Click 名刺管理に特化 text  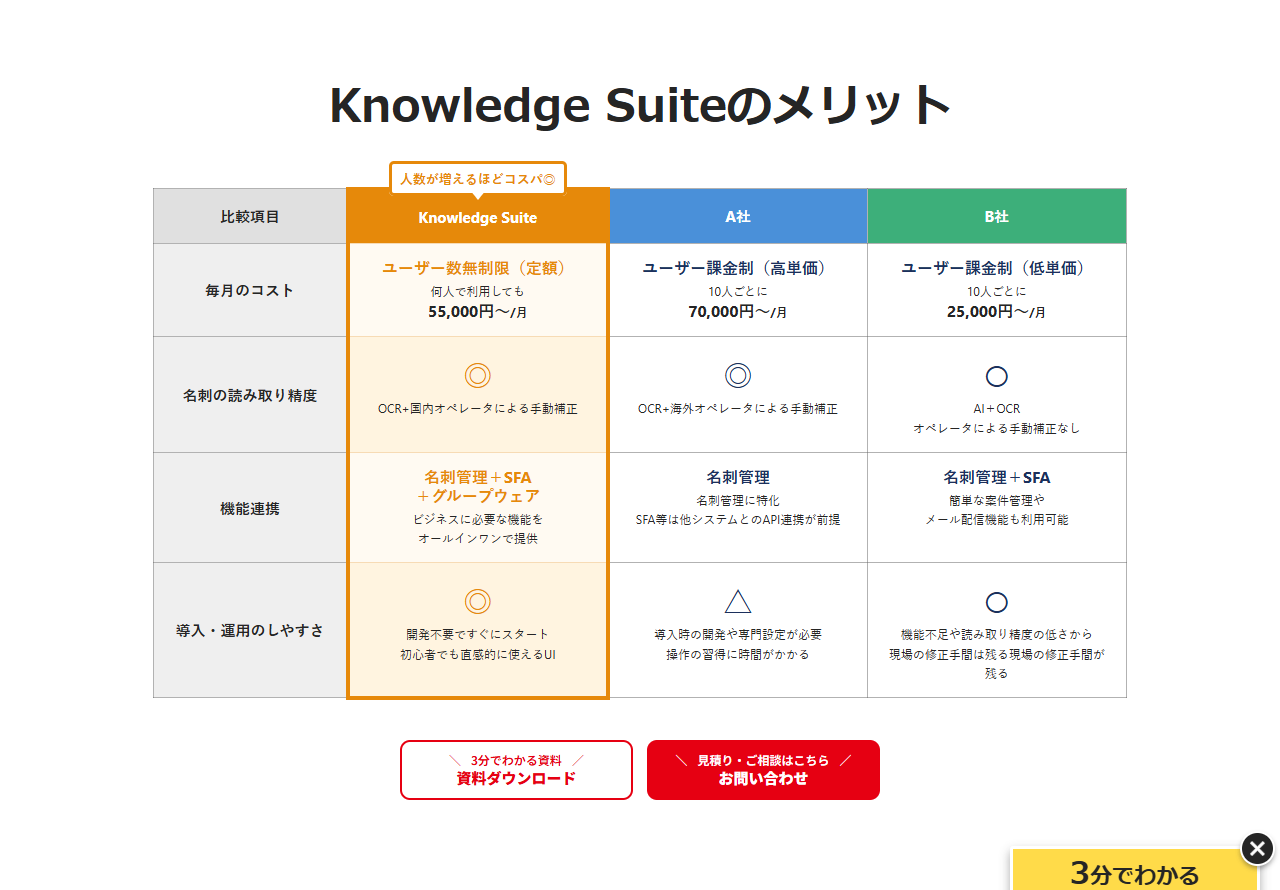(738, 500)
